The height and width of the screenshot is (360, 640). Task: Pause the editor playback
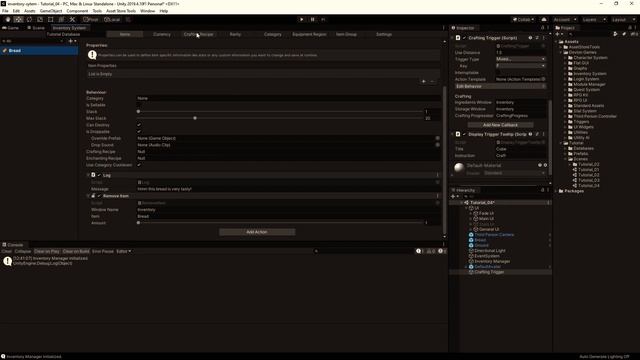[313, 20]
